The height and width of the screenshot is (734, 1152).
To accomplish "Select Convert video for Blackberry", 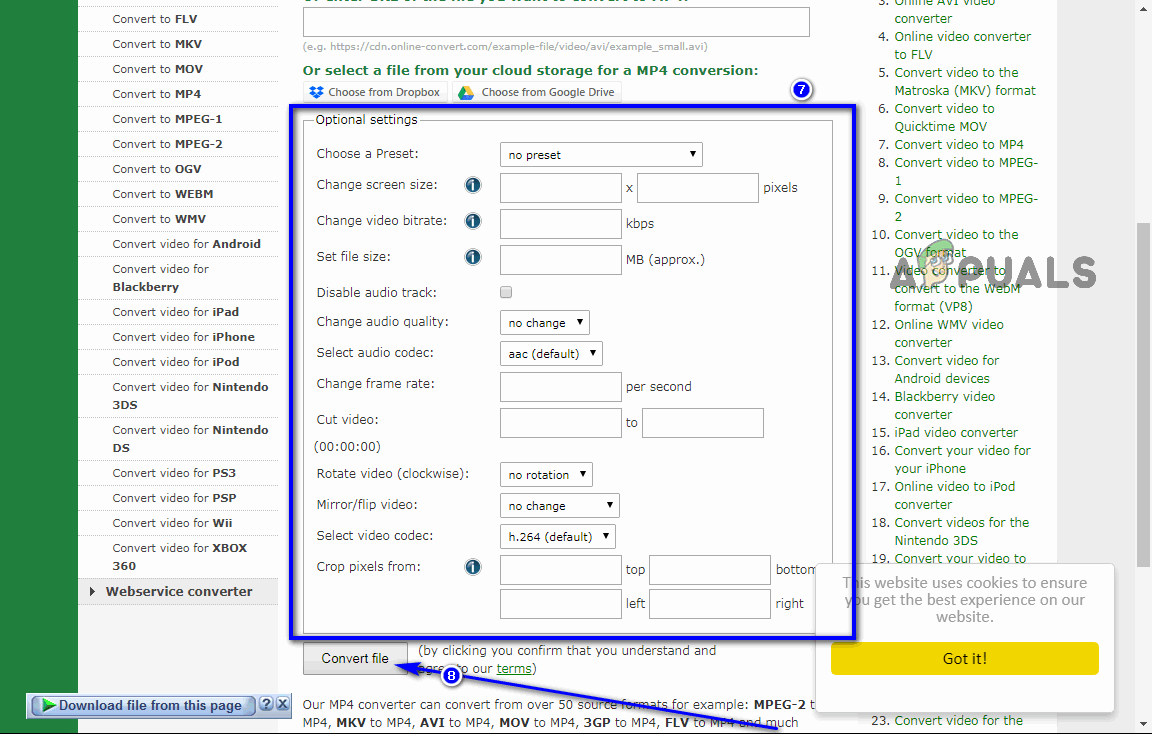I will pos(161,278).
